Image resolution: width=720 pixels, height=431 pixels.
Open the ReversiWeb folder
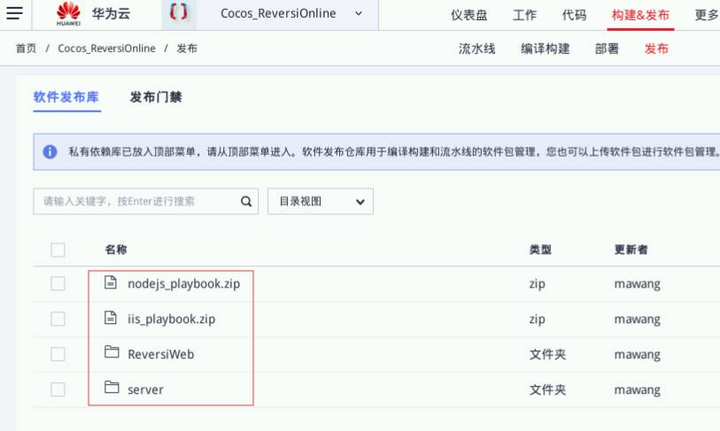tap(161, 354)
